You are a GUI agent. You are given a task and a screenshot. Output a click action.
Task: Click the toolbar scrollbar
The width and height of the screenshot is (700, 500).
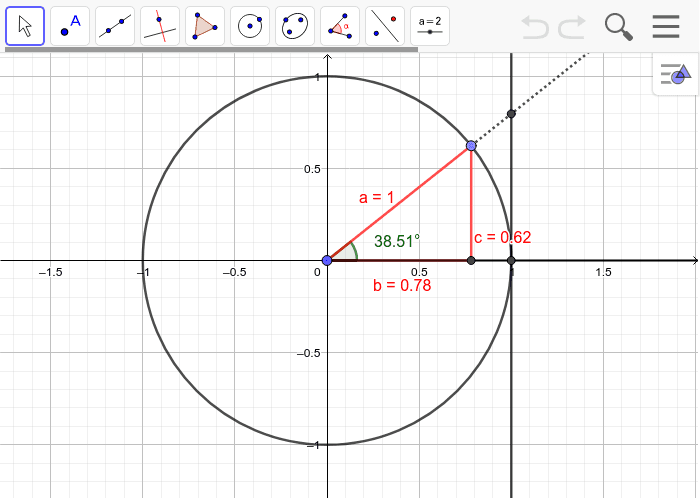tap(212, 50)
